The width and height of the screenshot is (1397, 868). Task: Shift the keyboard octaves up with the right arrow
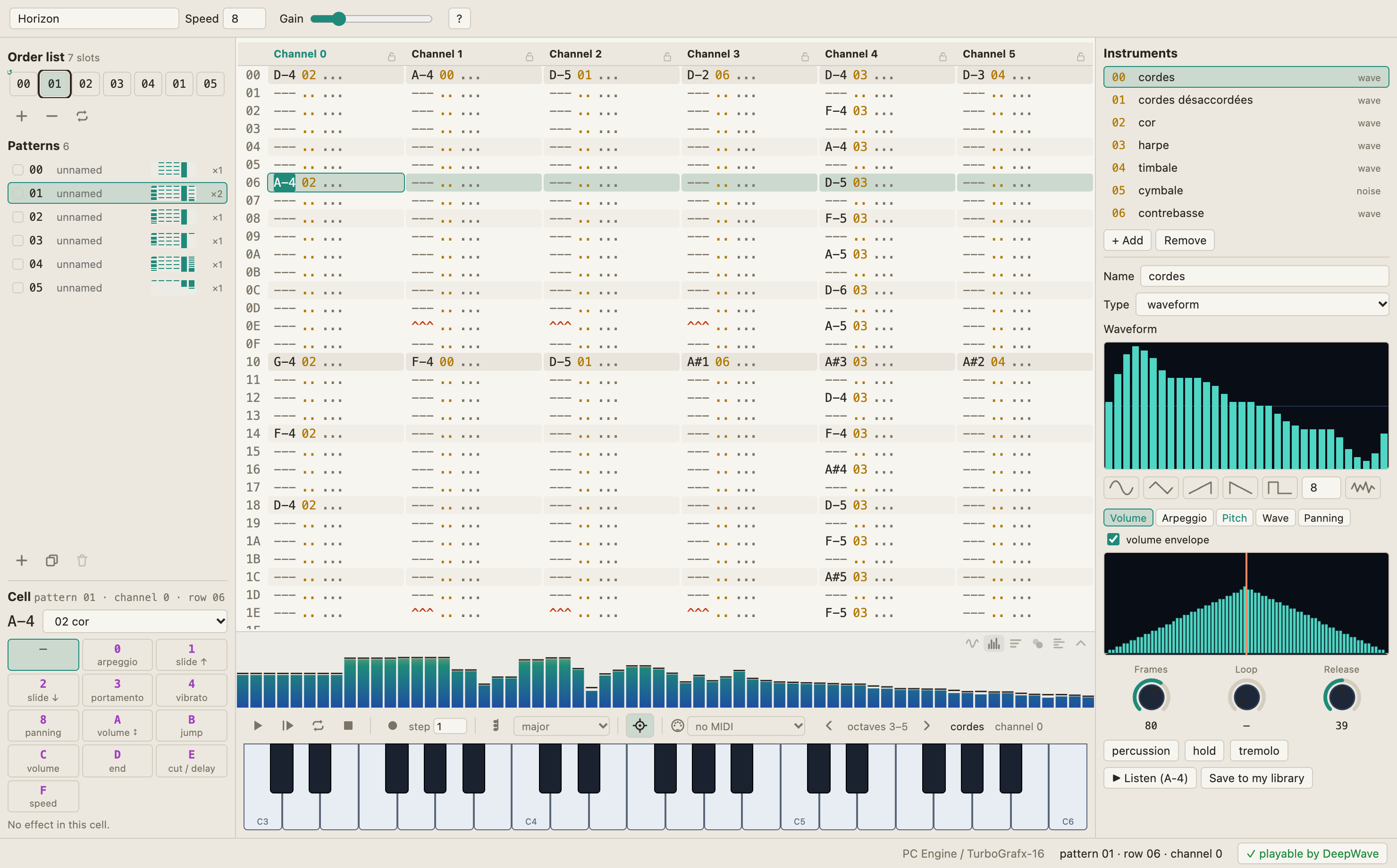(927, 726)
